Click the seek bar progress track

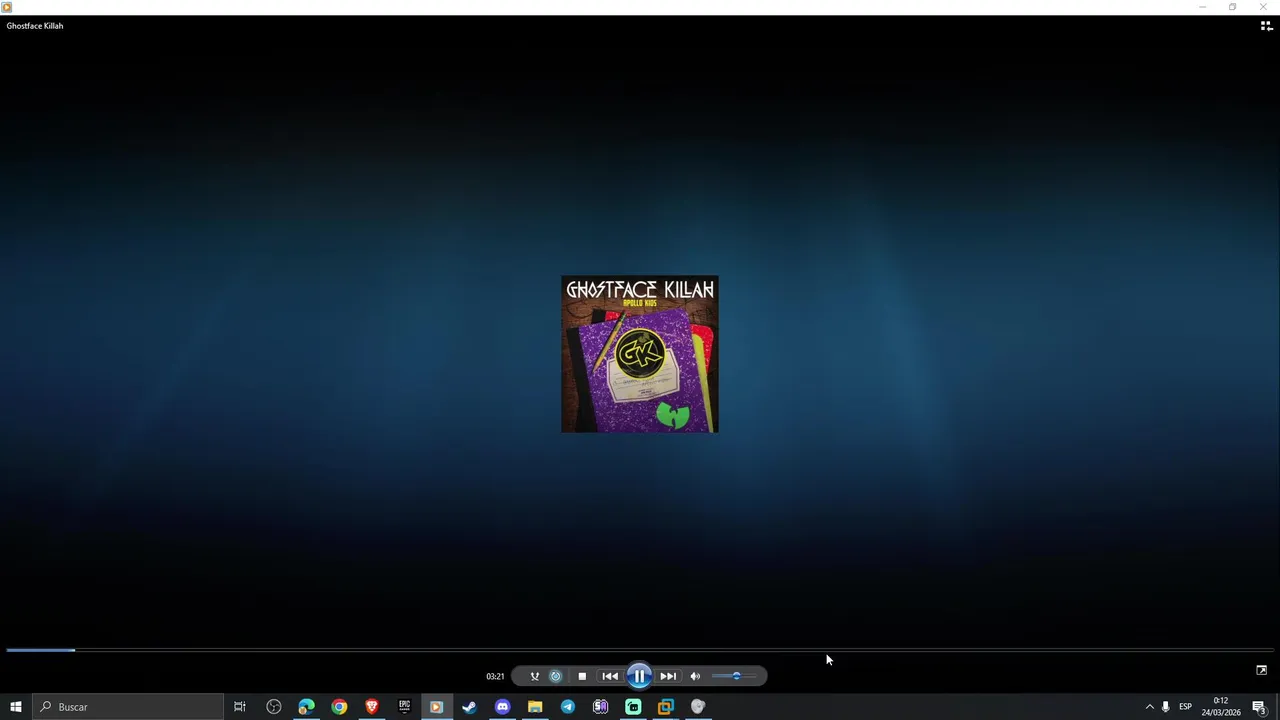click(x=640, y=650)
